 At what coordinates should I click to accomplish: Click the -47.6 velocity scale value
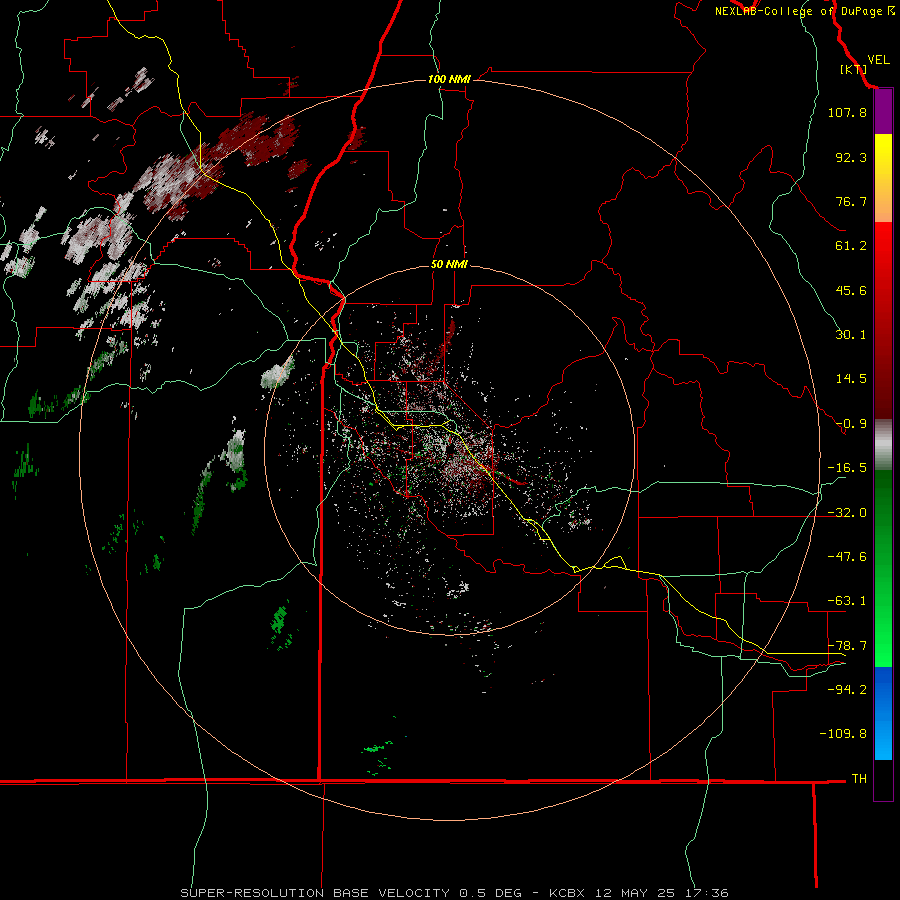[847, 557]
